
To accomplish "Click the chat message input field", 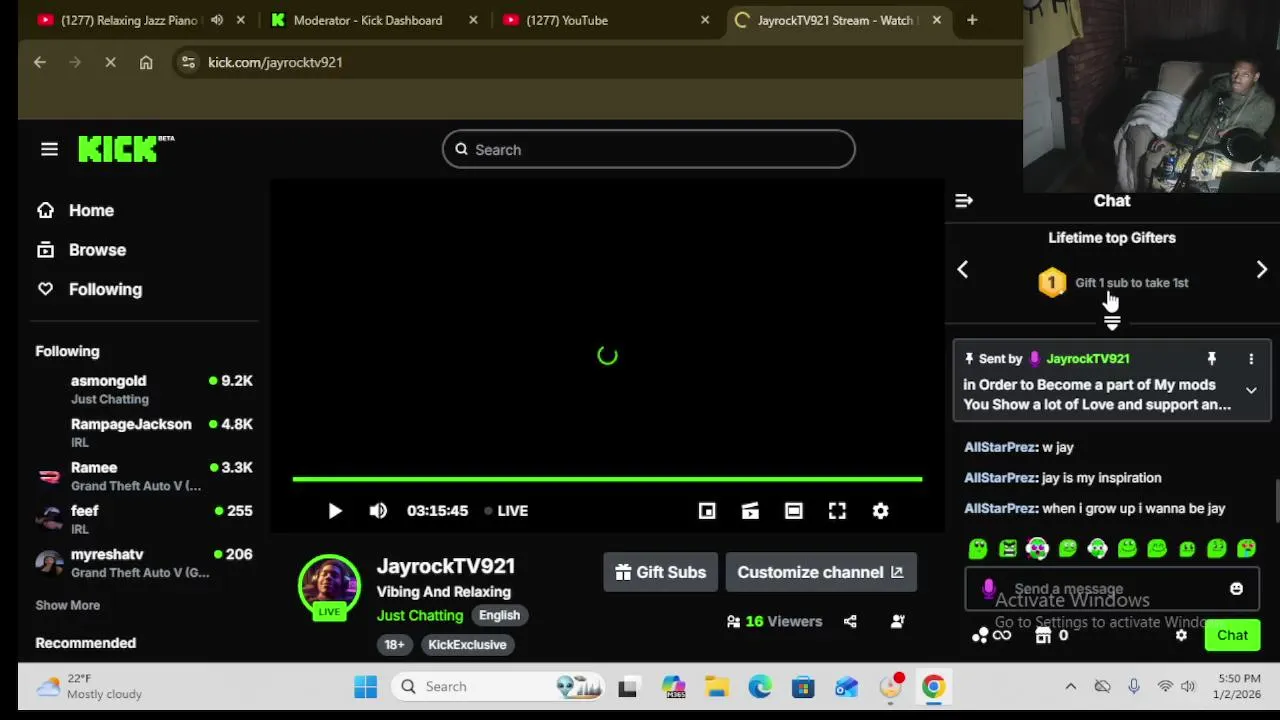I will point(1110,589).
